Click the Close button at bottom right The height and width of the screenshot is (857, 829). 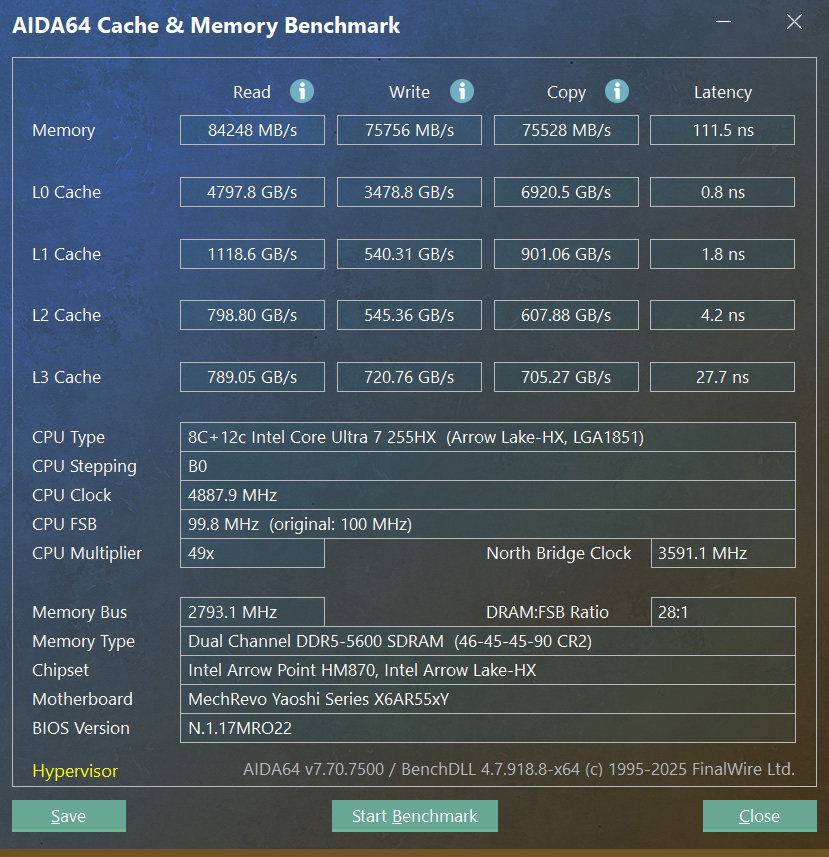coord(759,816)
